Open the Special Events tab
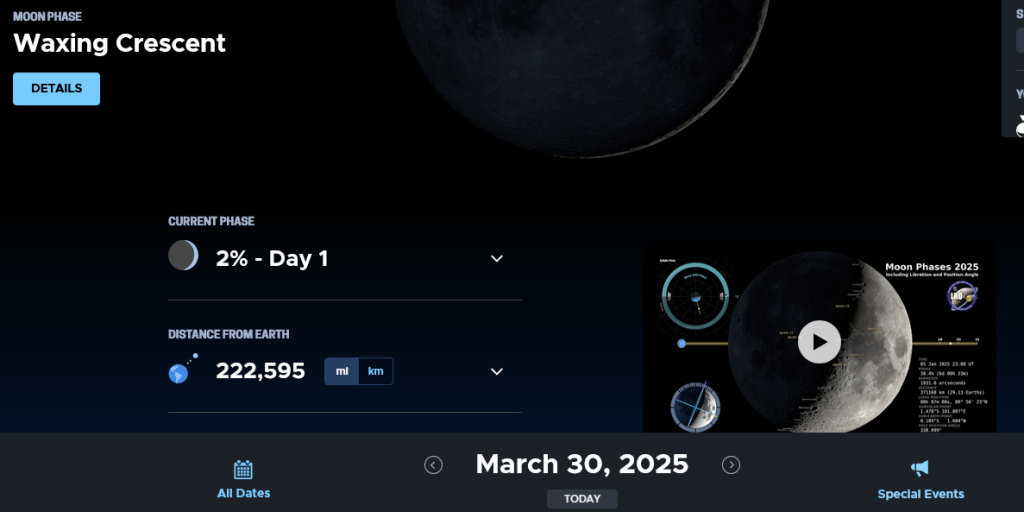The image size is (1024, 512). coord(920,494)
